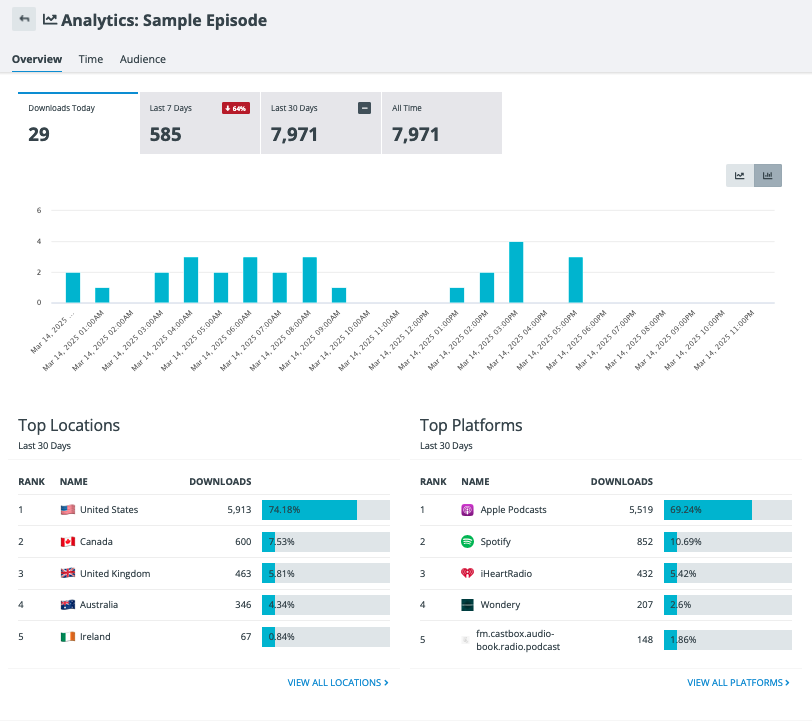Click the "iHeartRadio" platform name

click(506, 573)
